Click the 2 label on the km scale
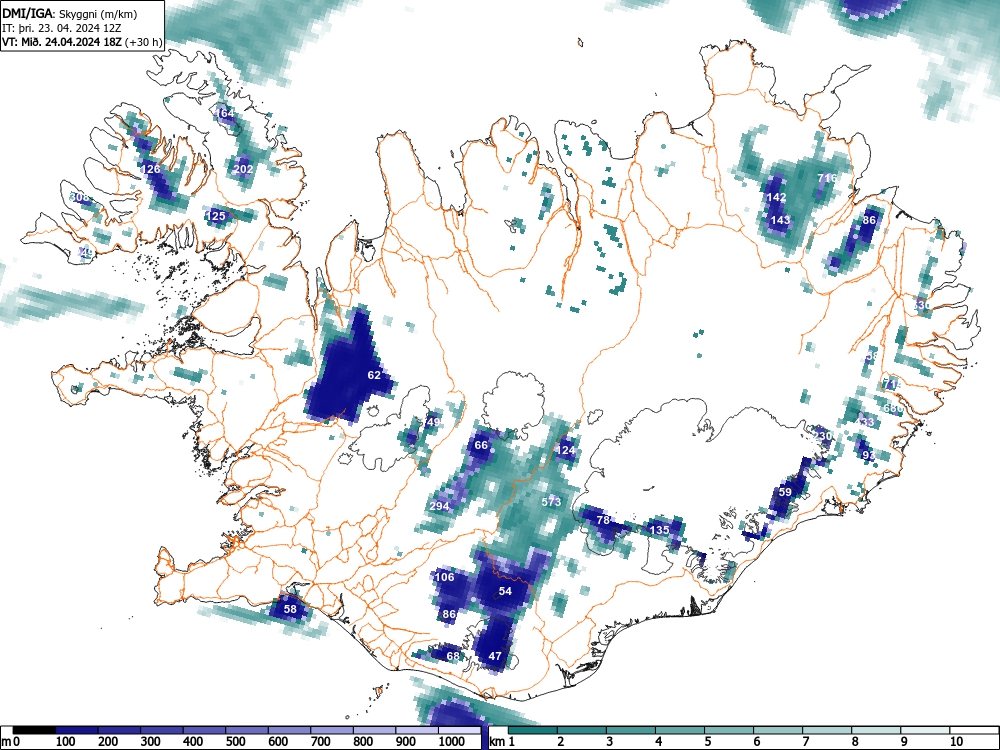The width and height of the screenshot is (1000, 750). [x=561, y=741]
